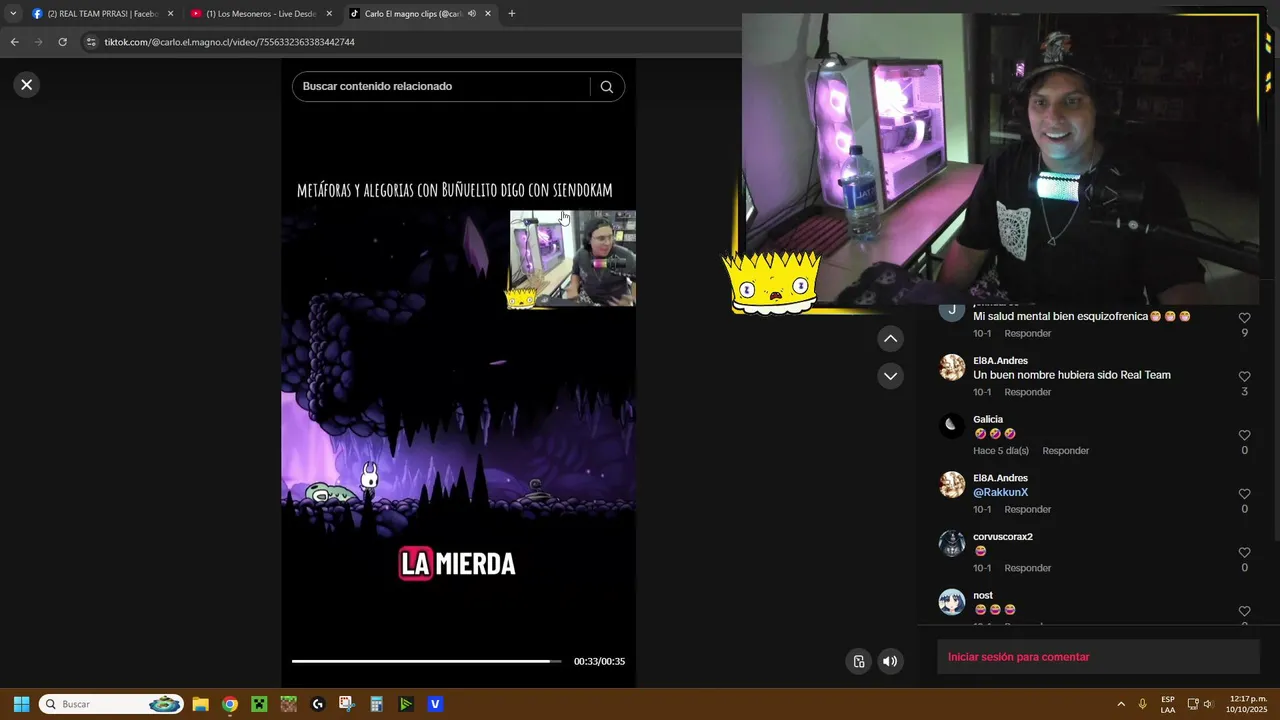Like the 'Mi salud mental bien esquizofrenica' comment
The height and width of the screenshot is (720, 1280).
pyautogui.click(x=1244, y=318)
